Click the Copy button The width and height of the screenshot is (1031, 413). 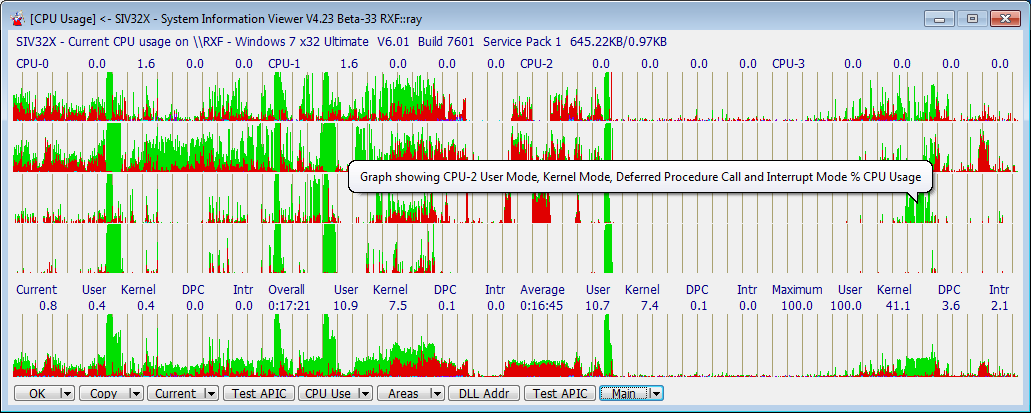pyautogui.click(x=103, y=394)
